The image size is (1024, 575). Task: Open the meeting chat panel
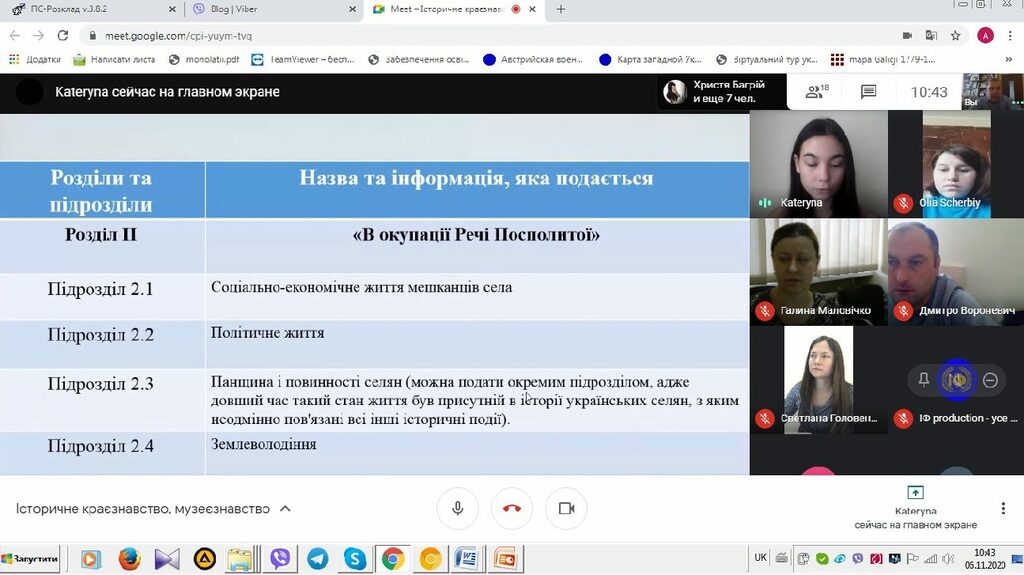[x=868, y=92]
